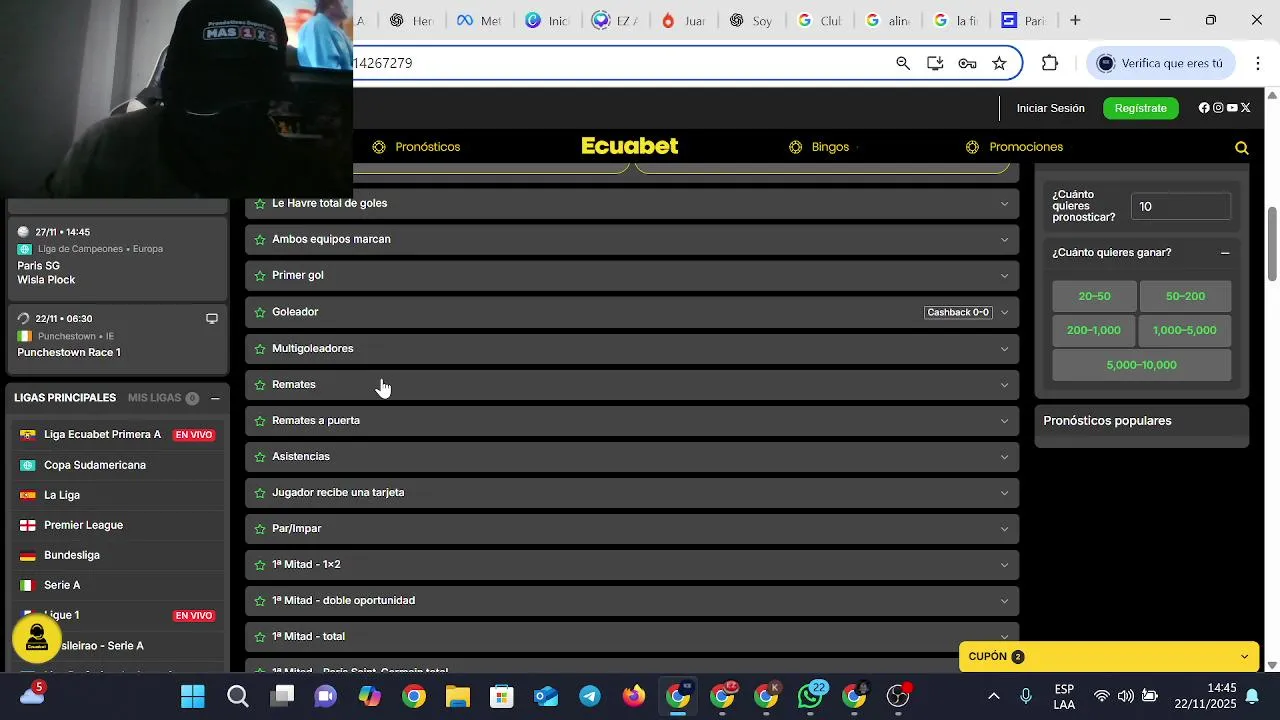
Task: Collapse the Ligas Principales list
Action: (215, 398)
